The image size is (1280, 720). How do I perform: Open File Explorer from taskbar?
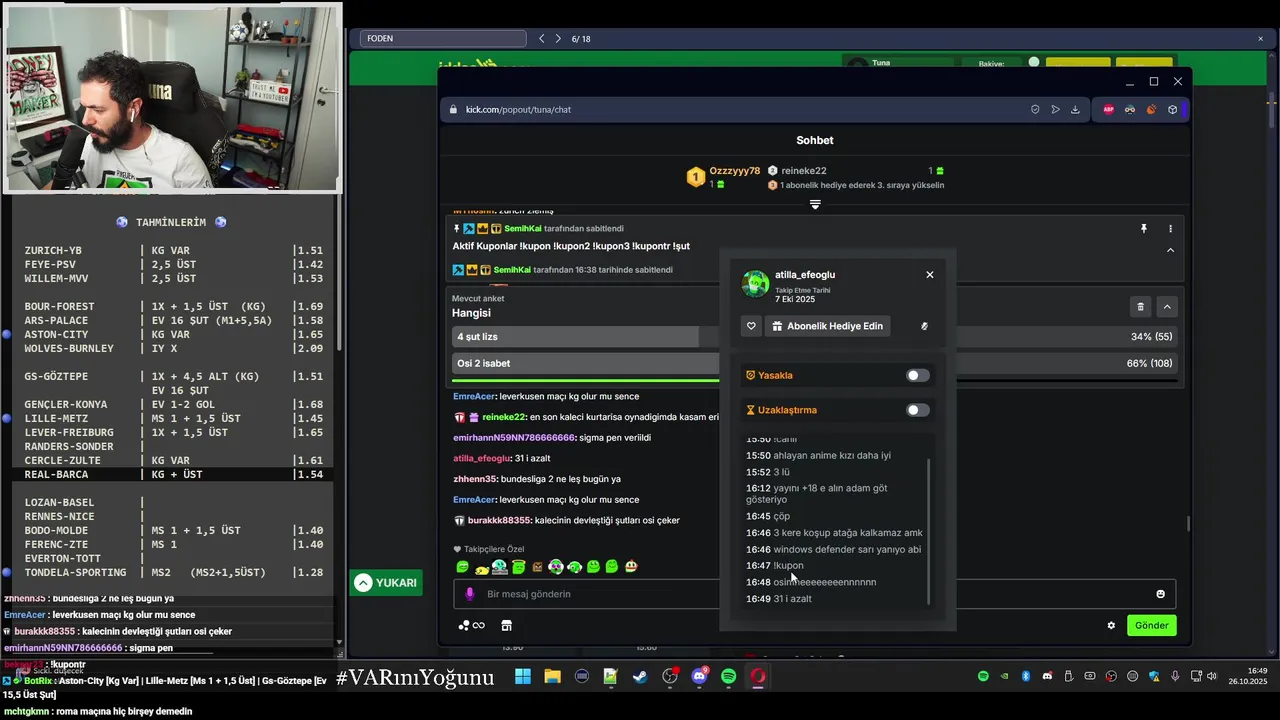tap(552, 677)
